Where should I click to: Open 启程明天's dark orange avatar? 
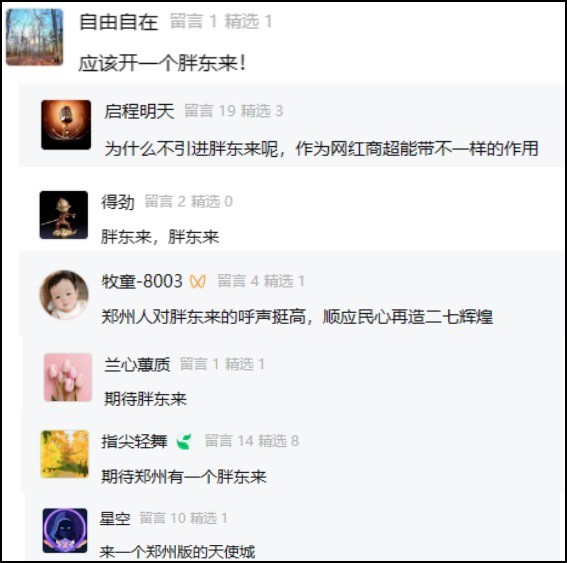pos(66,125)
